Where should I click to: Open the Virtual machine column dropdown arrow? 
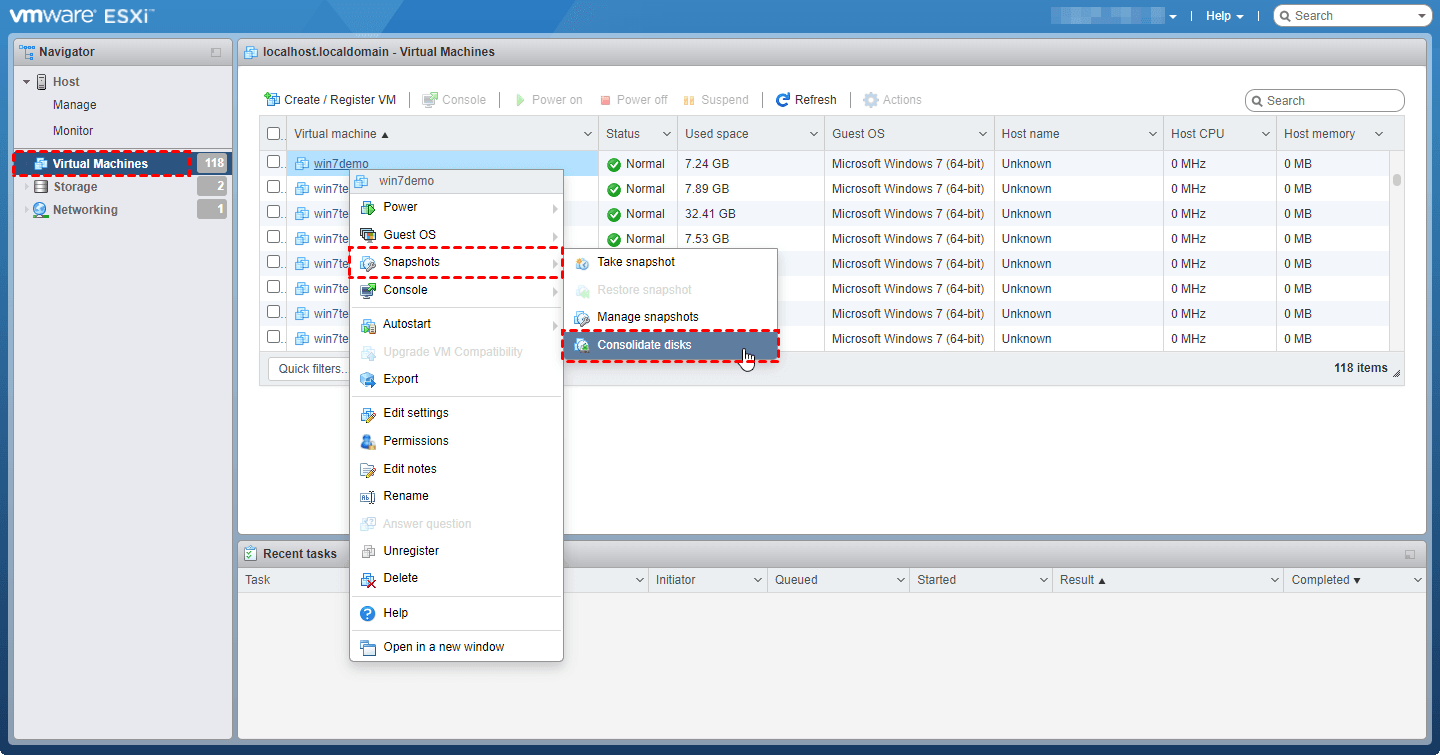pyautogui.click(x=588, y=134)
